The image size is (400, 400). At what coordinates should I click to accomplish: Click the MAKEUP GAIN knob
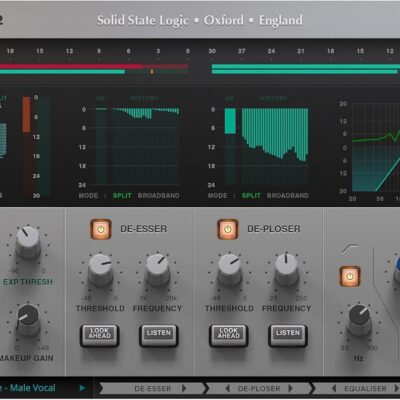coord(28,319)
